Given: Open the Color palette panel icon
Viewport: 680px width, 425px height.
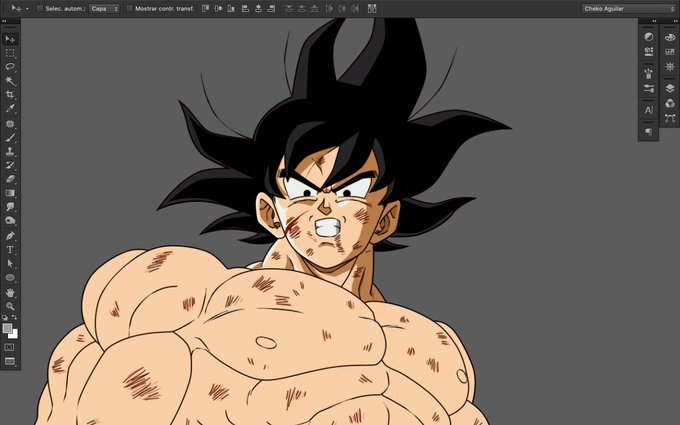Looking at the screenshot, I should point(670,37).
